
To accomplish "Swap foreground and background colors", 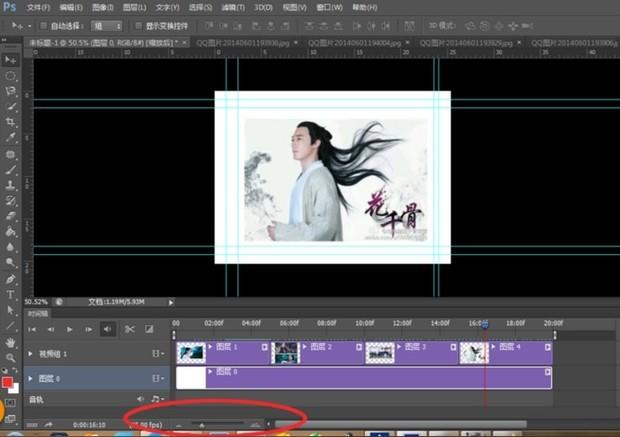I will (x=15, y=371).
